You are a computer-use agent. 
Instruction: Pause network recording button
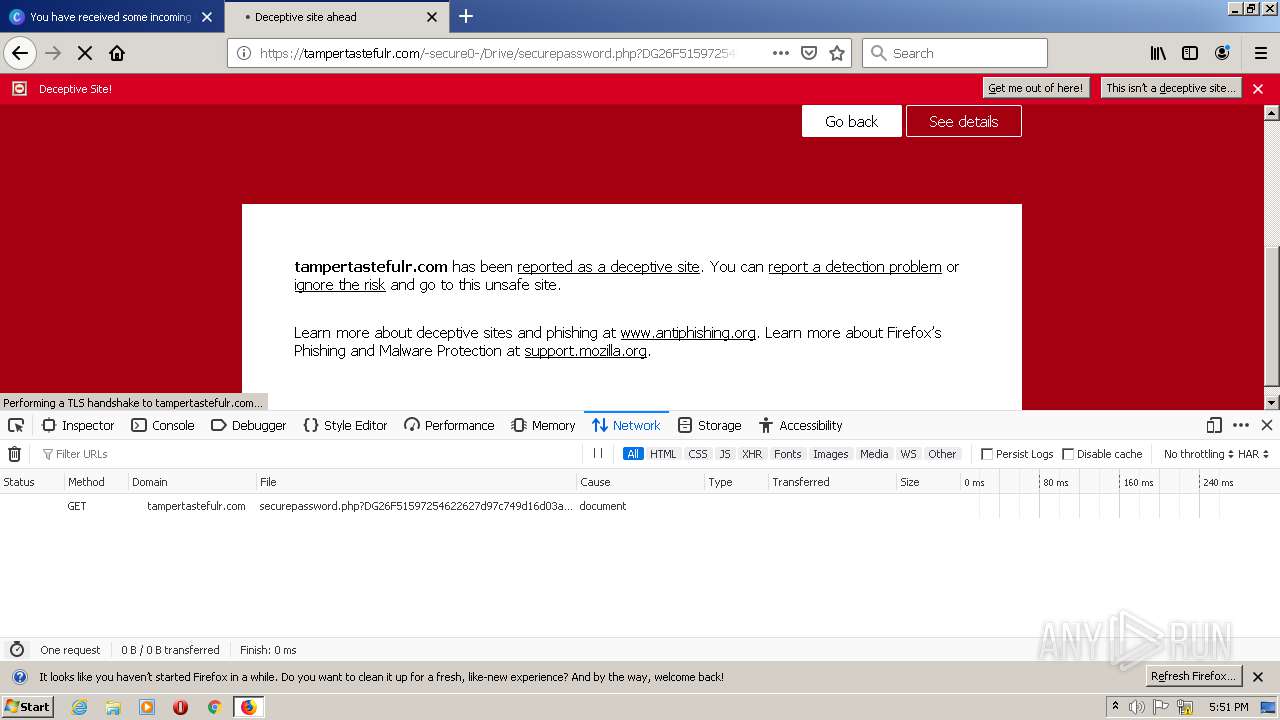[598, 453]
